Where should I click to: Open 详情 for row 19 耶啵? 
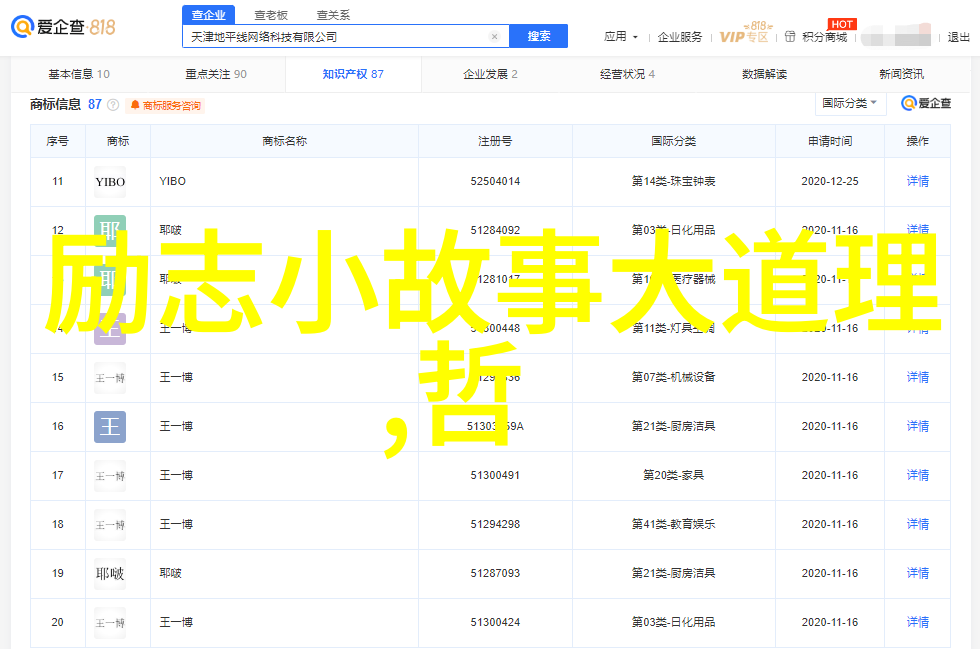click(x=918, y=573)
